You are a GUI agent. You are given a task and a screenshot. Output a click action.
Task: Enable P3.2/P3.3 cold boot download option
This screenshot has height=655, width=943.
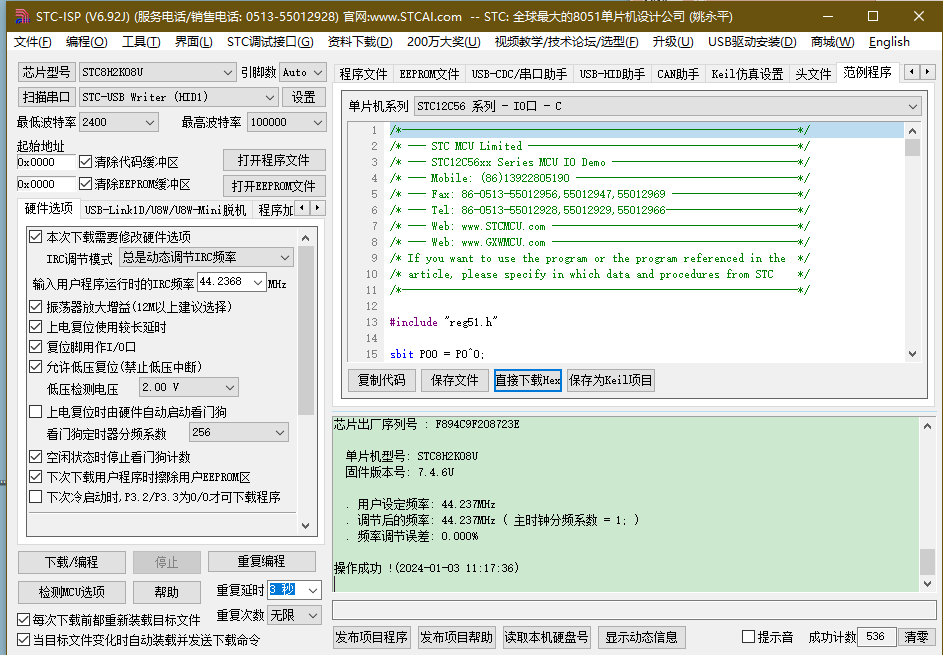click(x=35, y=497)
